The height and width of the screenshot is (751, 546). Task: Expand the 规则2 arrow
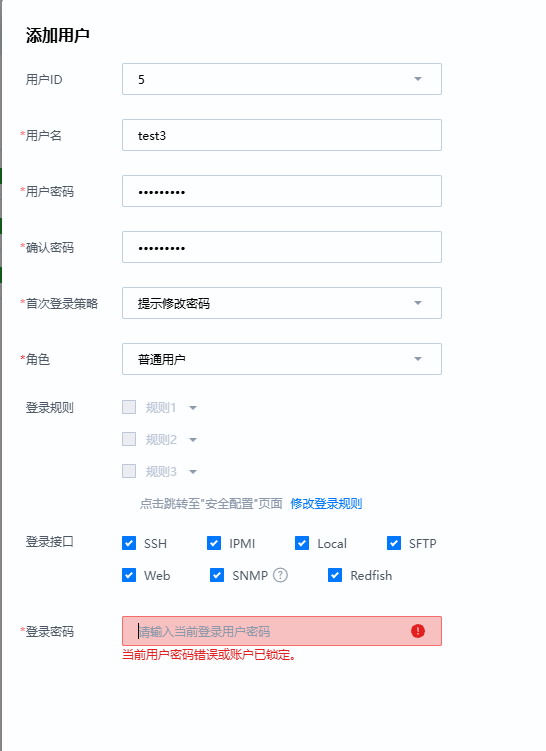[193, 440]
